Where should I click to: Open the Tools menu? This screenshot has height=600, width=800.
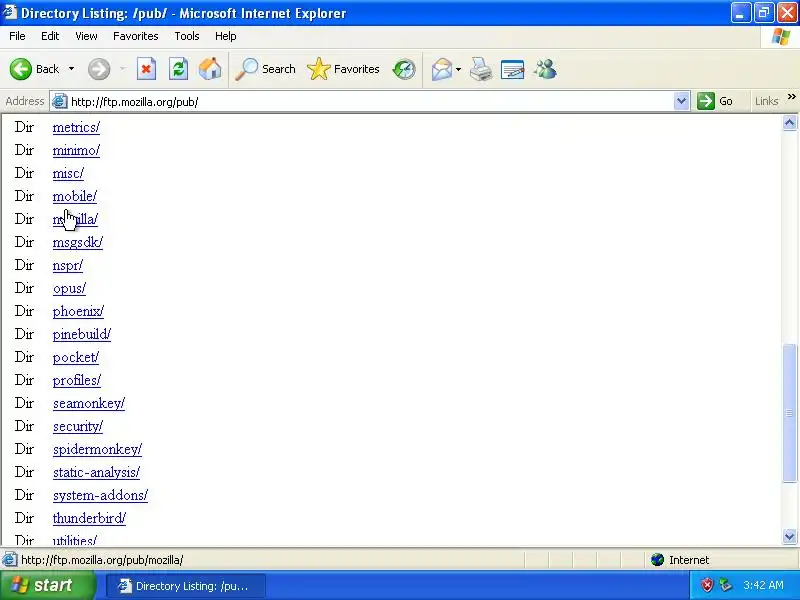tap(187, 36)
